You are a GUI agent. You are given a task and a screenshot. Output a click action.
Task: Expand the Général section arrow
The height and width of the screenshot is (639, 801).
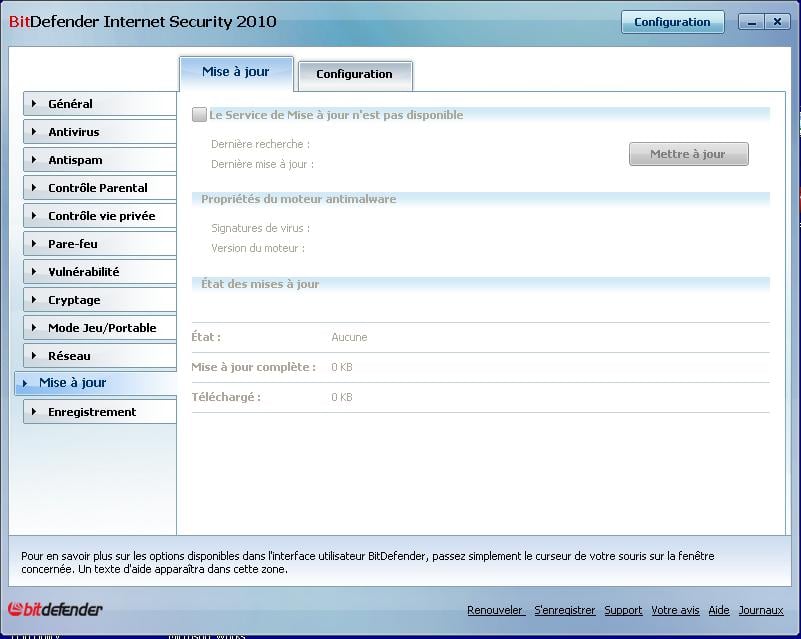coord(34,104)
